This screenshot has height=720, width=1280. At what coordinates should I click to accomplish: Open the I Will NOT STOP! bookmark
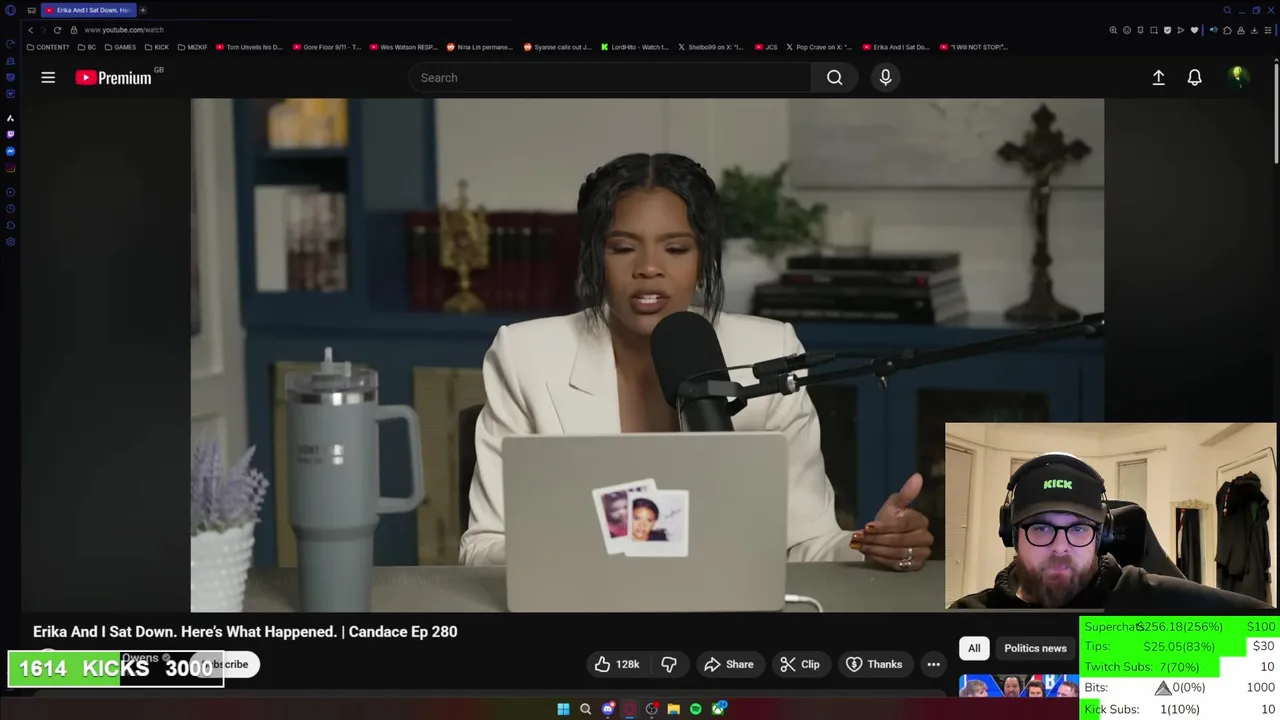coord(974,47)
